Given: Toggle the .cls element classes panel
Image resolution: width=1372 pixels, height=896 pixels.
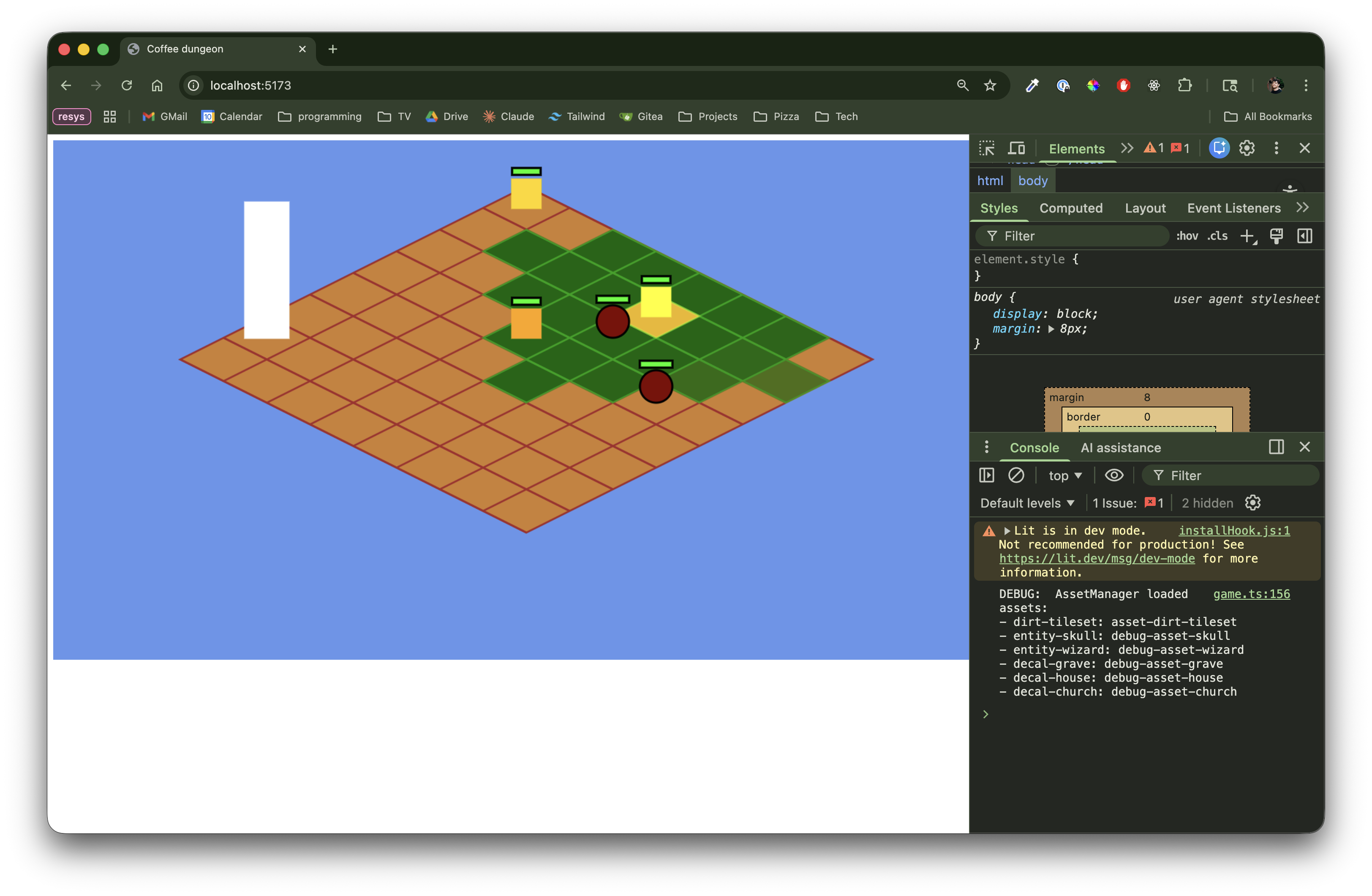Looking at the screenshot, I should click(1217, 236).
